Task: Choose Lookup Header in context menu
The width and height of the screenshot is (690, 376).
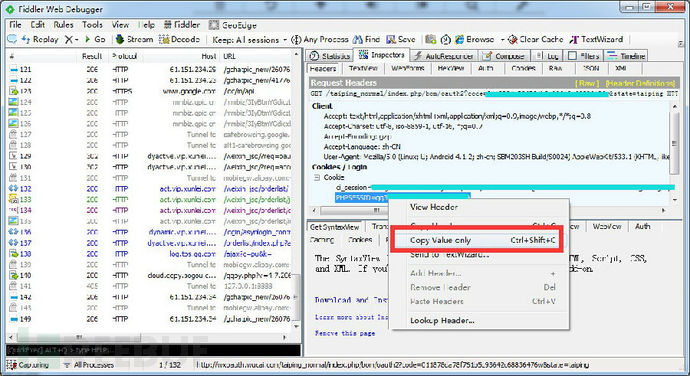Action: 442,321
